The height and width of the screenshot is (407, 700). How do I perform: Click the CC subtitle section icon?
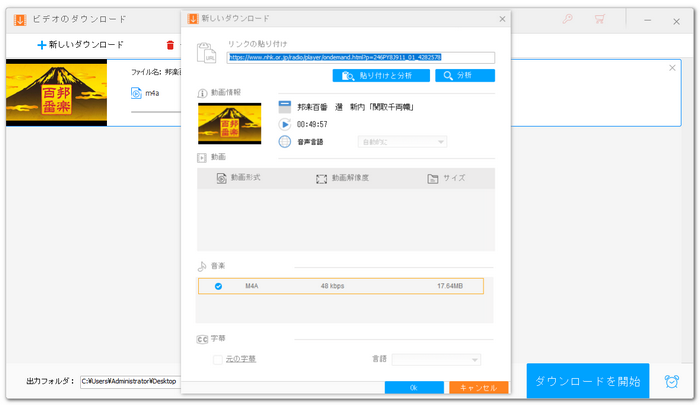(202, 340)
